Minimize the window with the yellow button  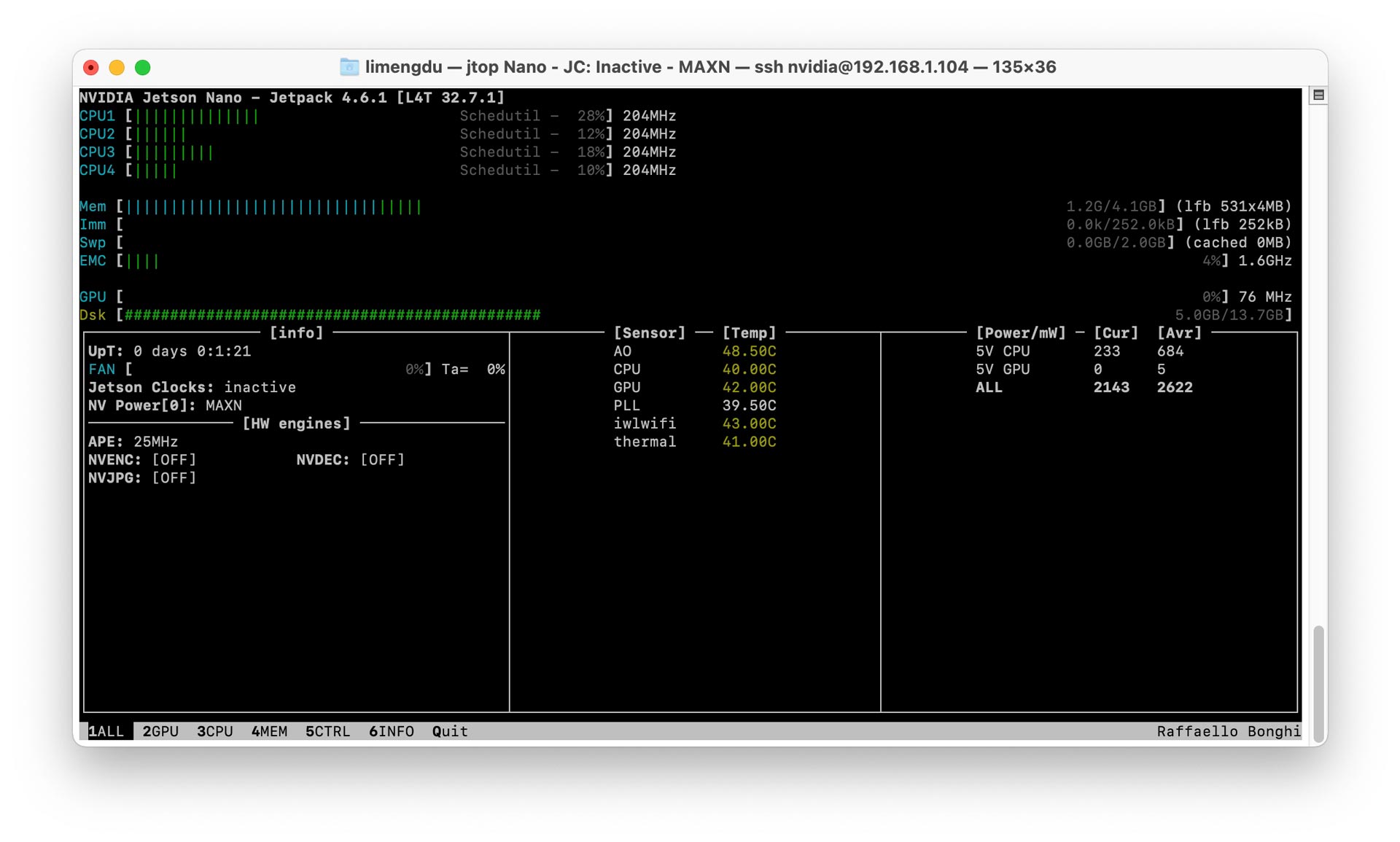[x=117, y=68]
